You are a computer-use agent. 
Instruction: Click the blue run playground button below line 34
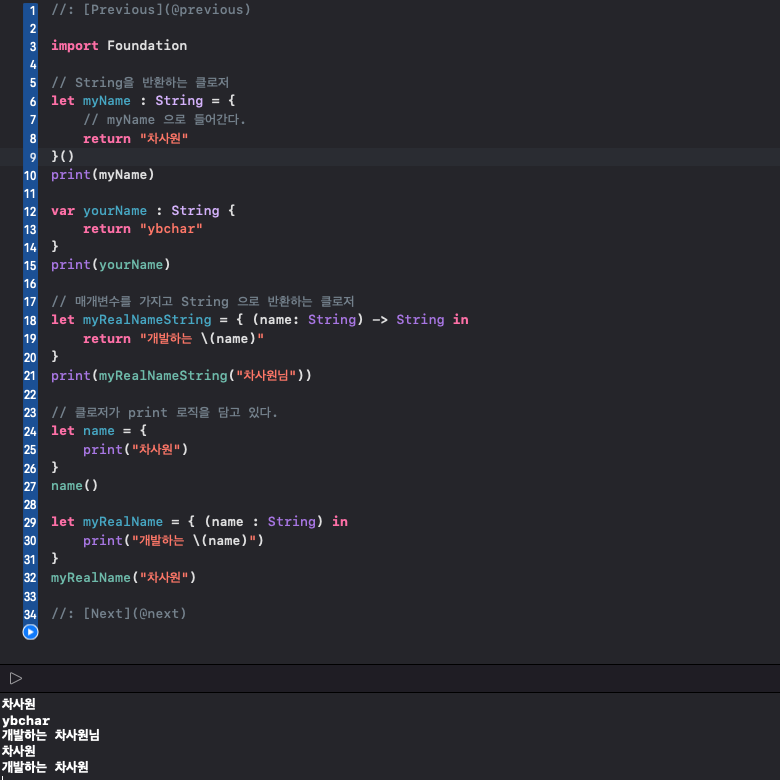tap(30, 632)
